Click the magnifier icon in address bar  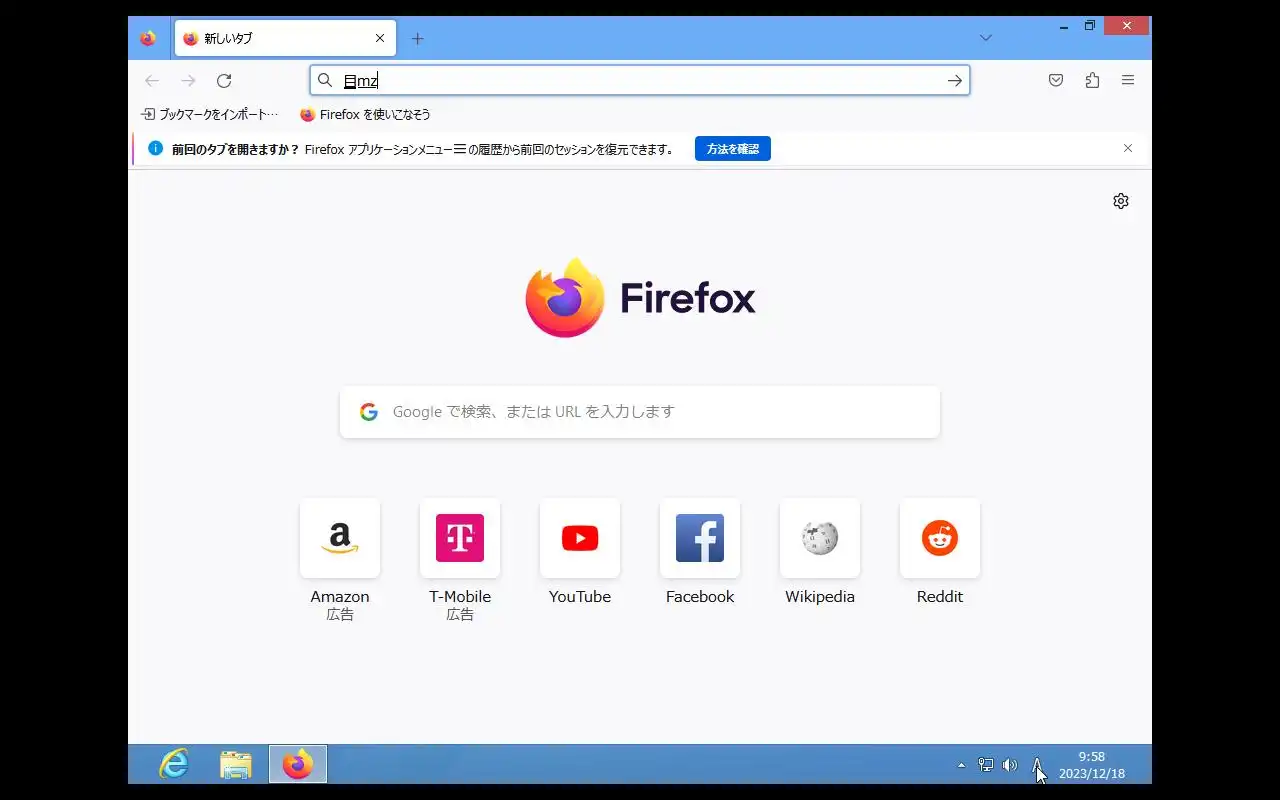pos(325,81)
